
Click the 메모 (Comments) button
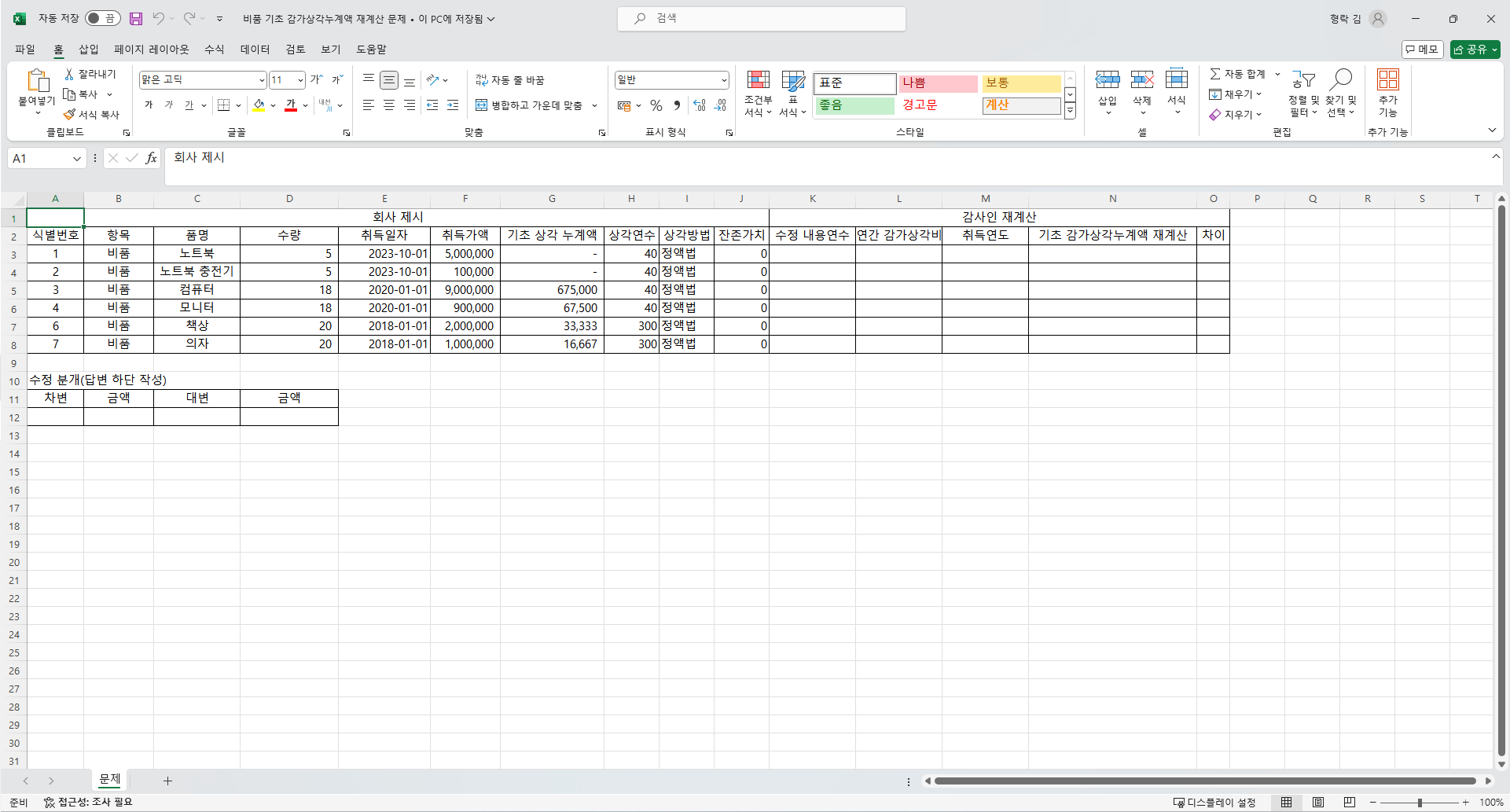(x=1421, y=50)
